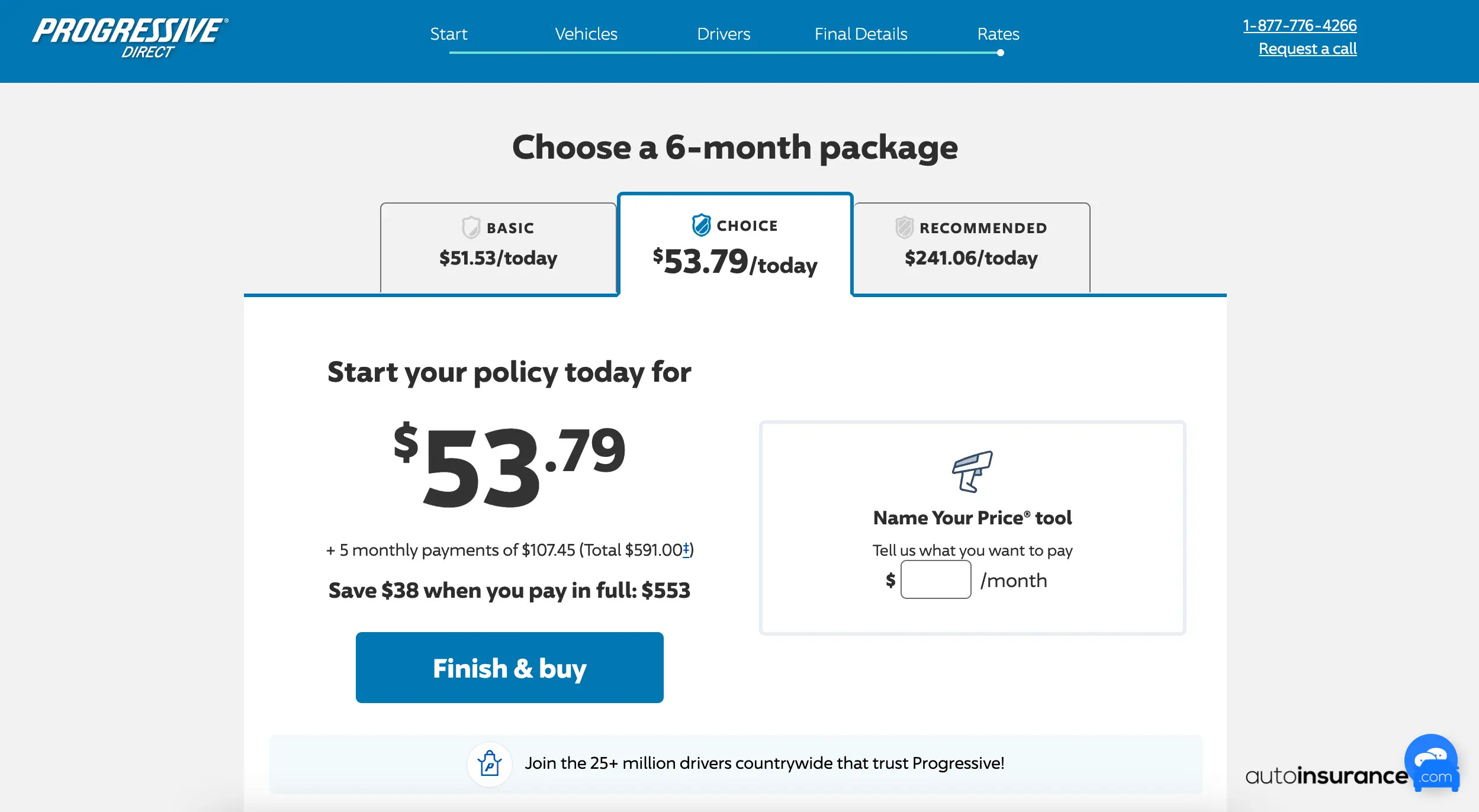Go to the Final Details step
This screenshot has height=812, width=1479.
(861, 34)
